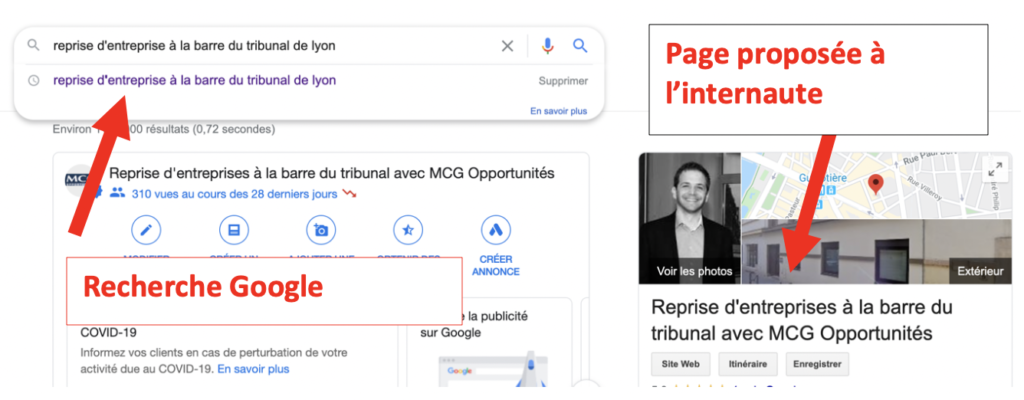Screen dimensions: 1024x400
Task: Click the pencil Modifier icon
Action: [x=146, y=230]
